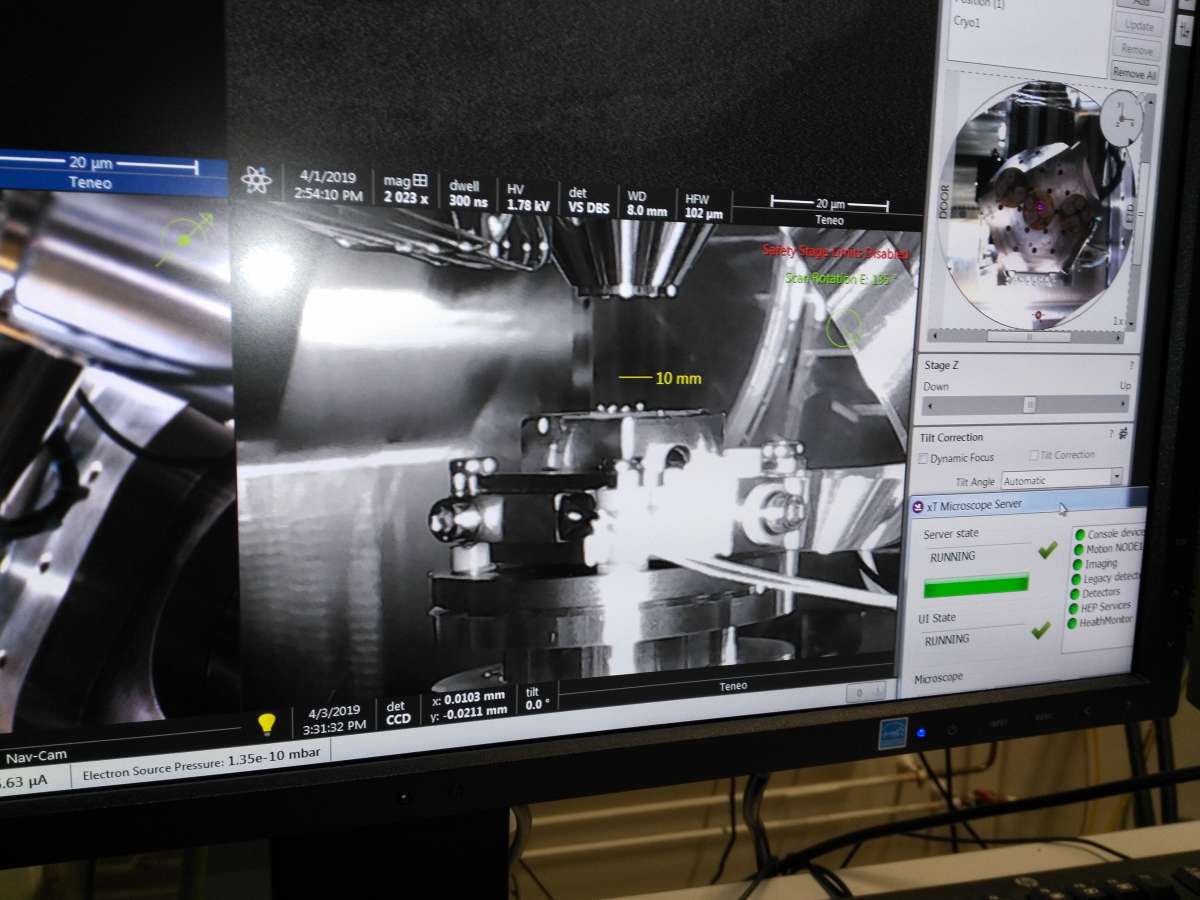This screenshot has height=900, width=1200.
Task: Click the Stage Z slider Down arrow
Action: pos(929,407)
